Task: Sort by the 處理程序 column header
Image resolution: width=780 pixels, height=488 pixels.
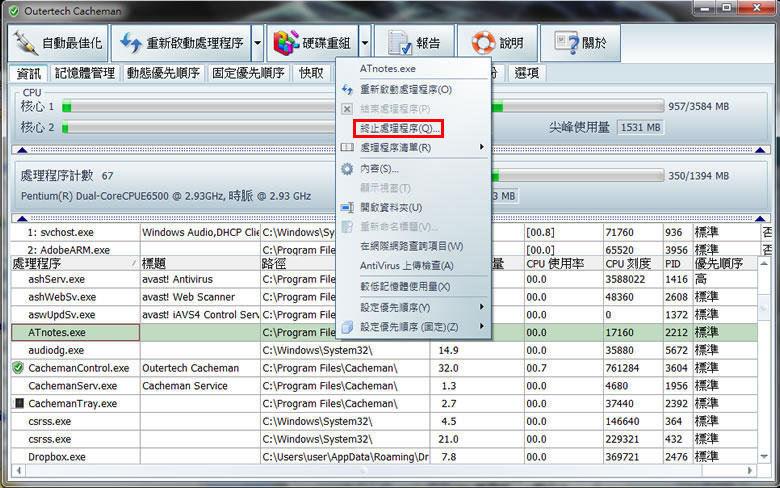Action: click(x=70, y=263)
